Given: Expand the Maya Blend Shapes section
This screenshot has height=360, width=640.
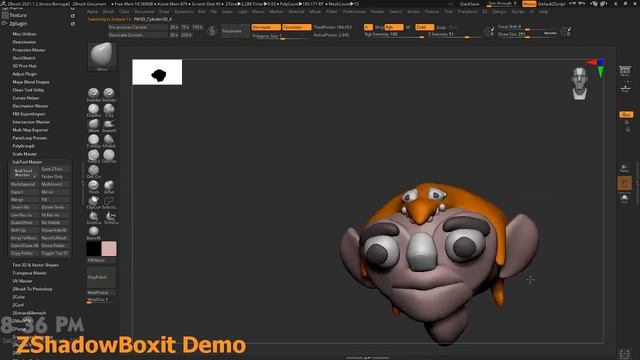Looking at the screenshot, I should [31, 82].
